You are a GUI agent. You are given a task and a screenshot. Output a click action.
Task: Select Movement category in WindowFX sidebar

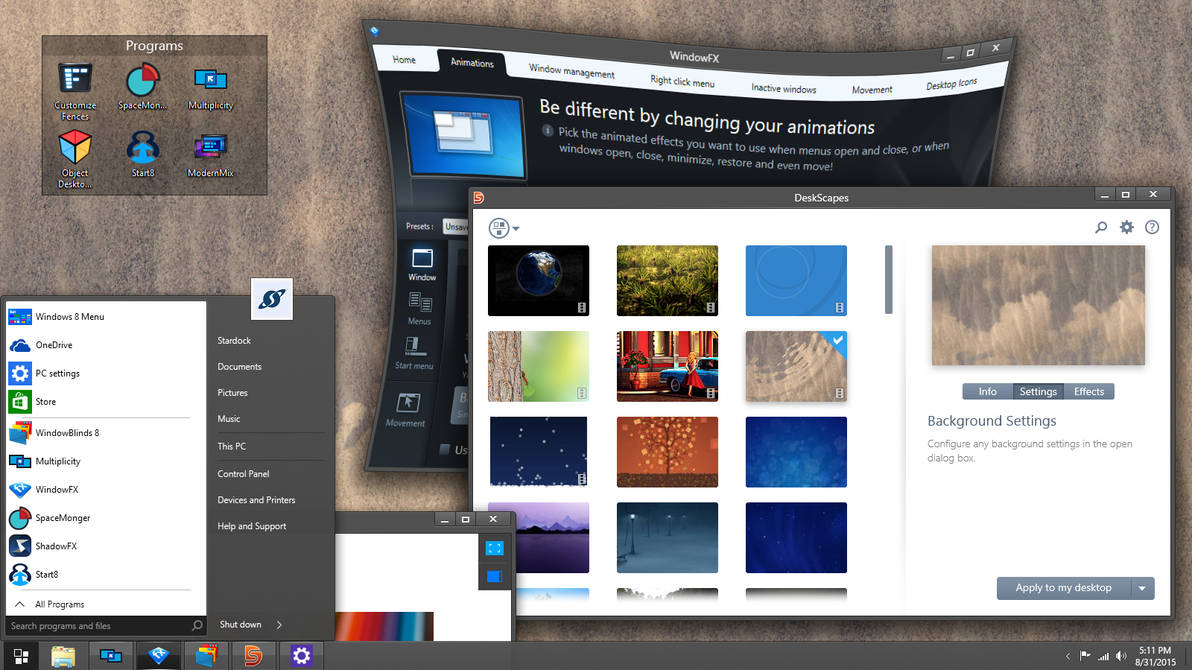pyautogui.click(x=406, y=410)
